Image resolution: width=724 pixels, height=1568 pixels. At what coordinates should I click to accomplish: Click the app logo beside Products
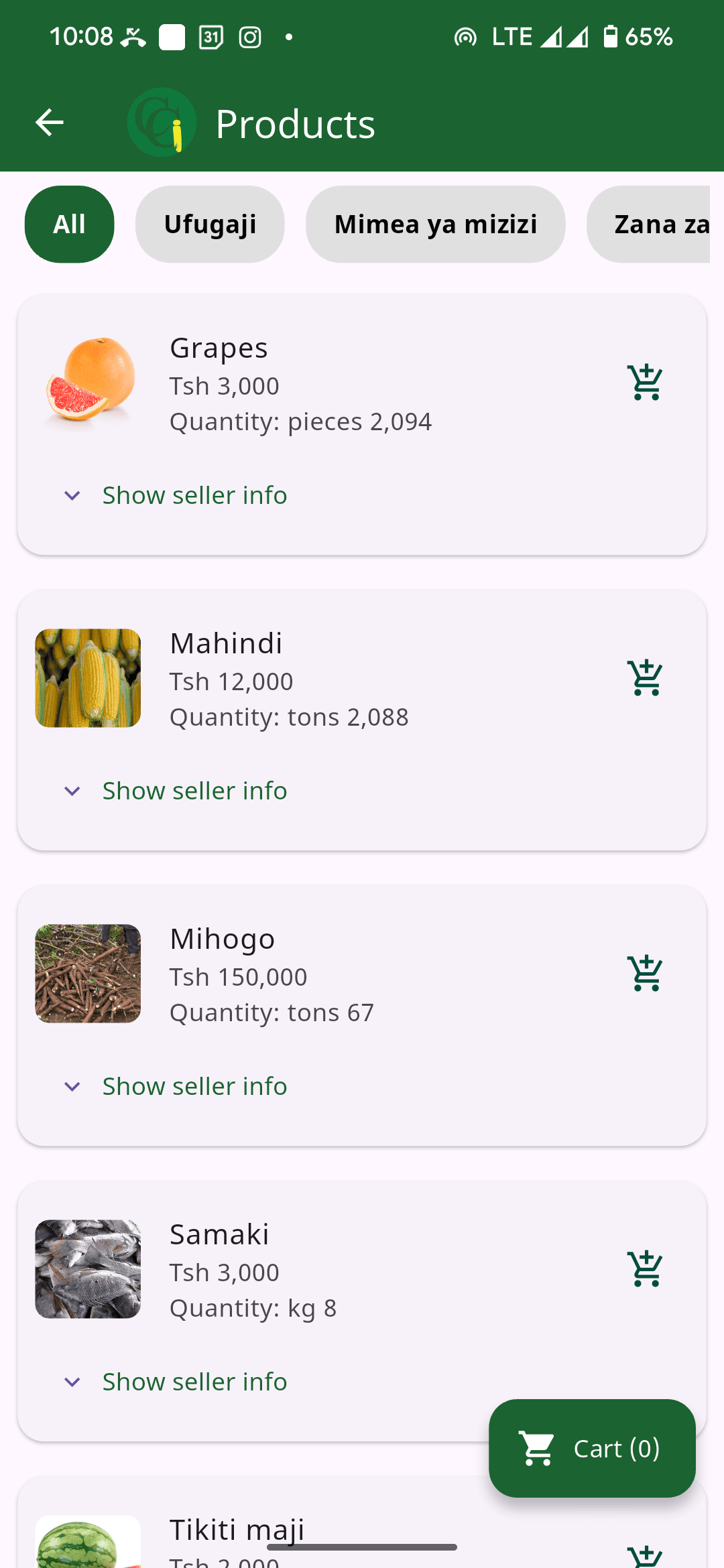coord(162,123)
